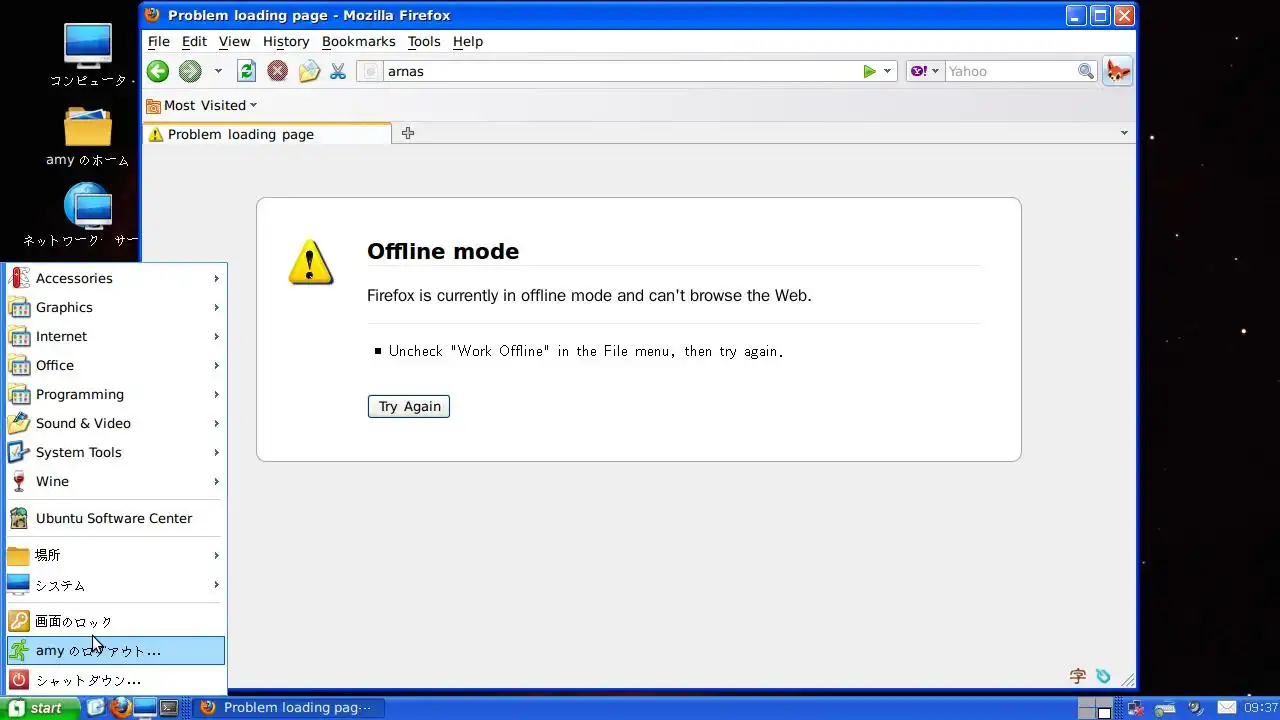Screen dimensions: 1280x720
Task: Open the address bar dropdown arrow
Action: point(887,71)
